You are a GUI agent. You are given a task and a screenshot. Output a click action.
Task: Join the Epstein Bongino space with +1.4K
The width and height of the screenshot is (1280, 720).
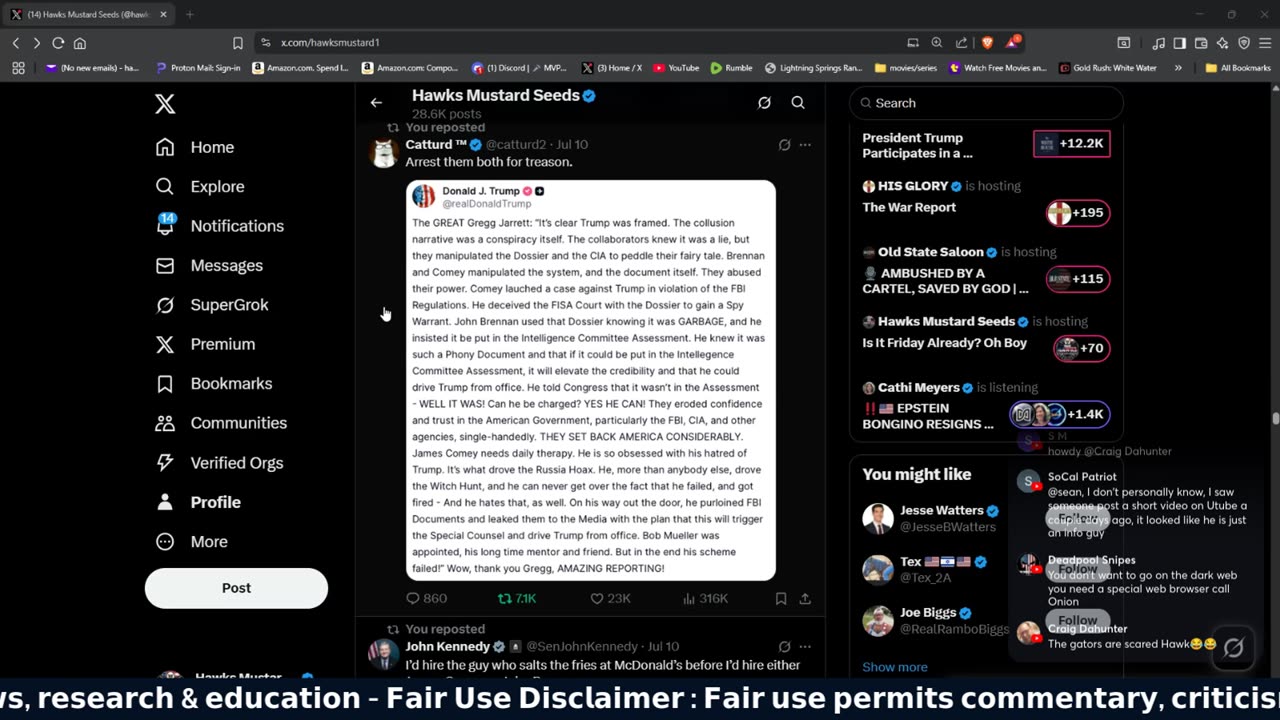1059,414
